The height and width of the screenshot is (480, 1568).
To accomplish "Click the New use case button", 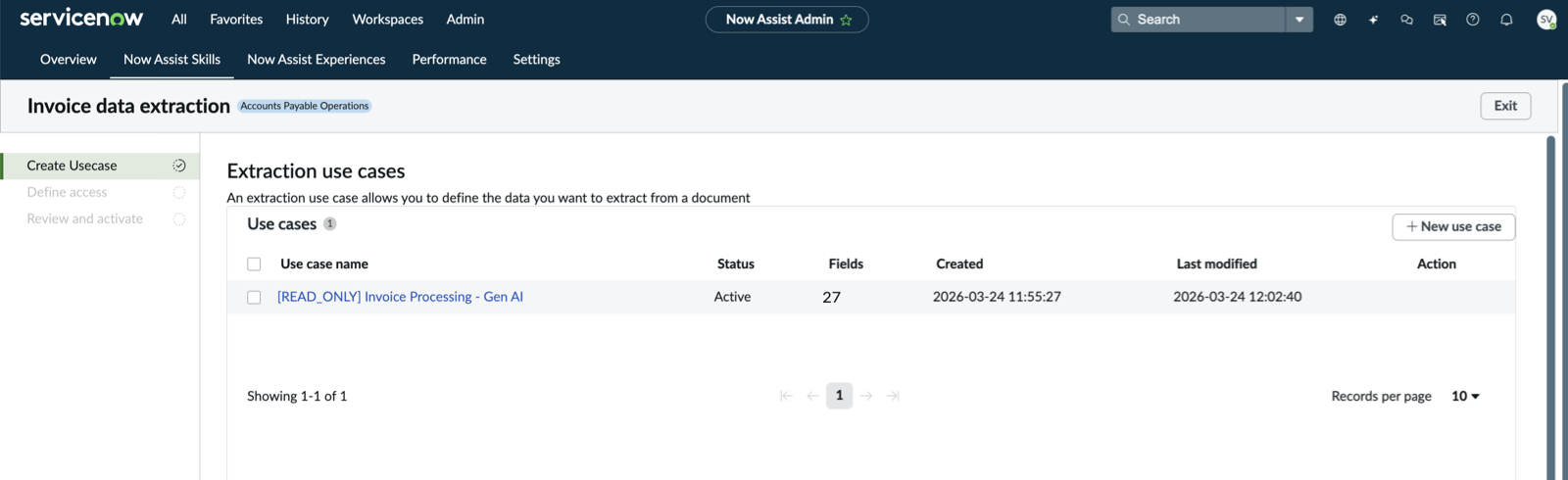I will click(x=1453, y=226).
